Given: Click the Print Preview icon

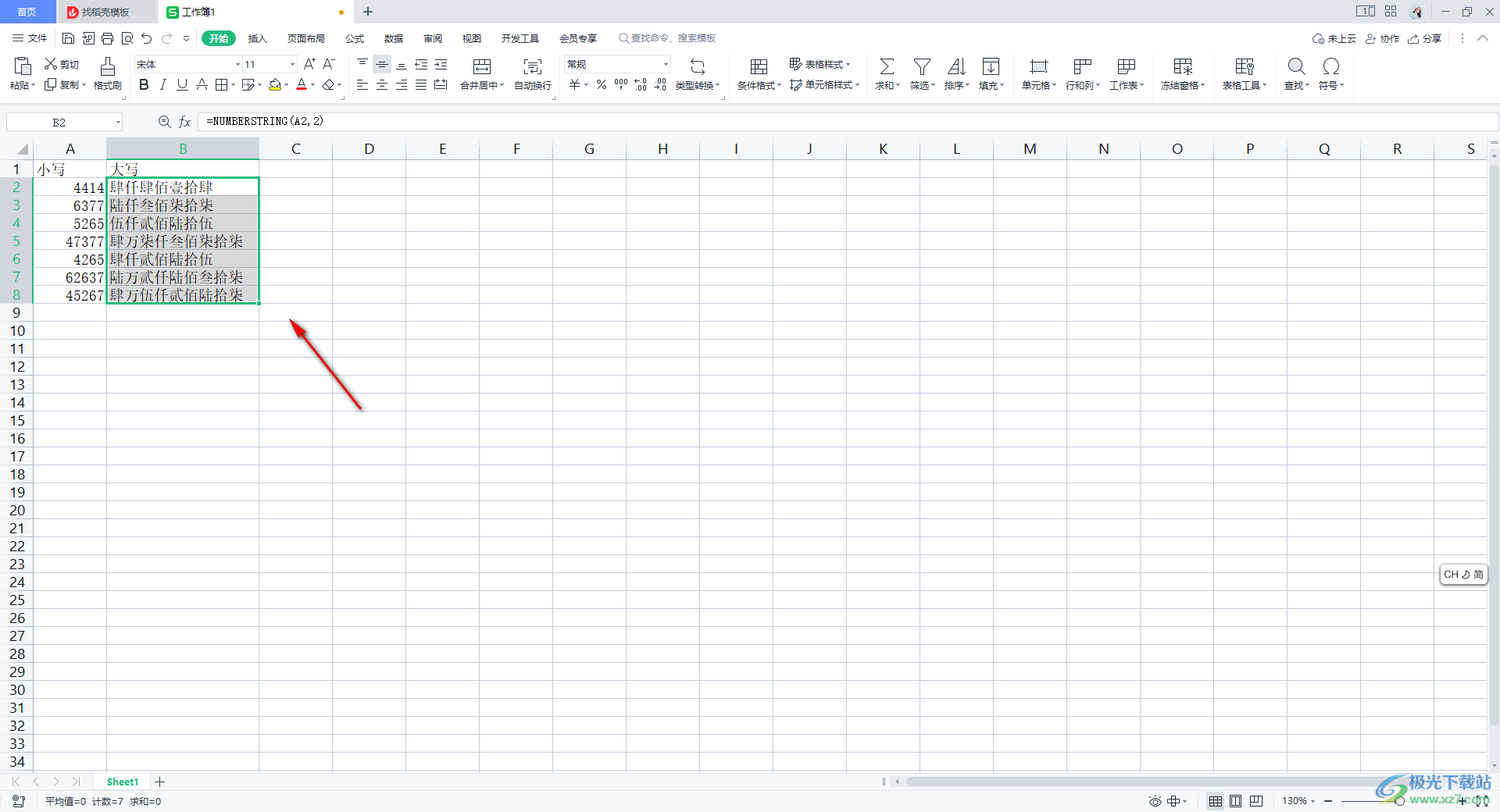Looking at the screenshot, I should tap(127, 38).
